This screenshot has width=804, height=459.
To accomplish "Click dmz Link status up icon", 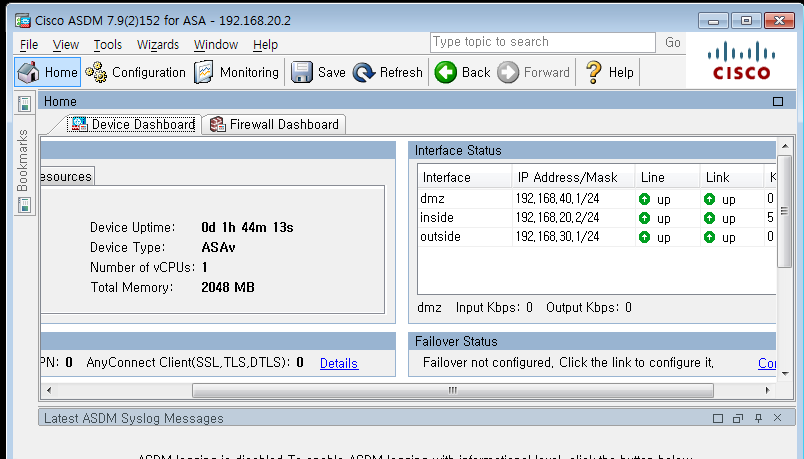I will coord(710,199).
